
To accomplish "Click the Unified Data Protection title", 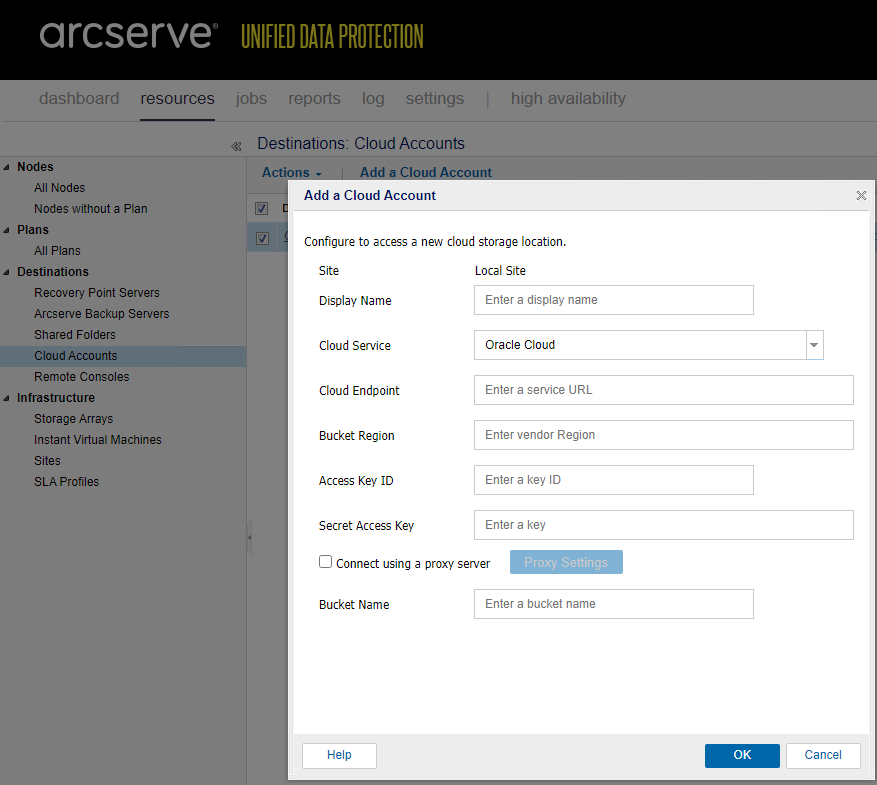I will click(332, 36).
